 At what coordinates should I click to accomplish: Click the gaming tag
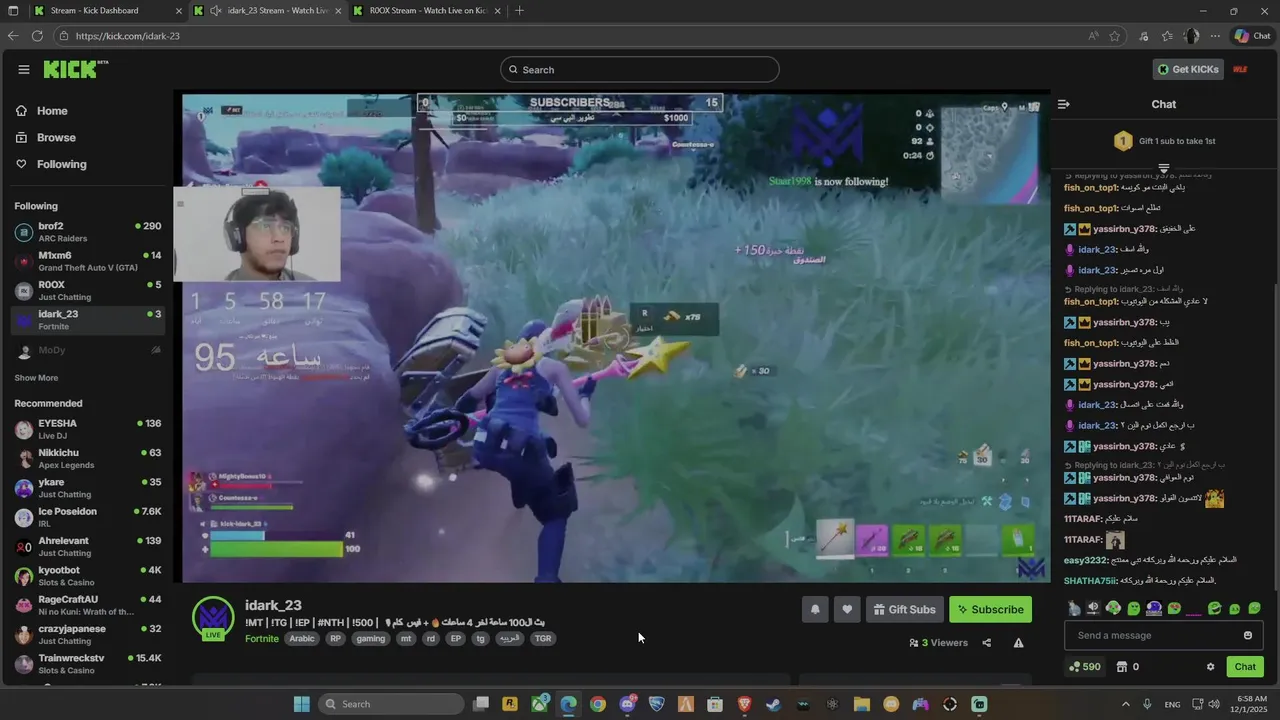(x=370, y=639)
